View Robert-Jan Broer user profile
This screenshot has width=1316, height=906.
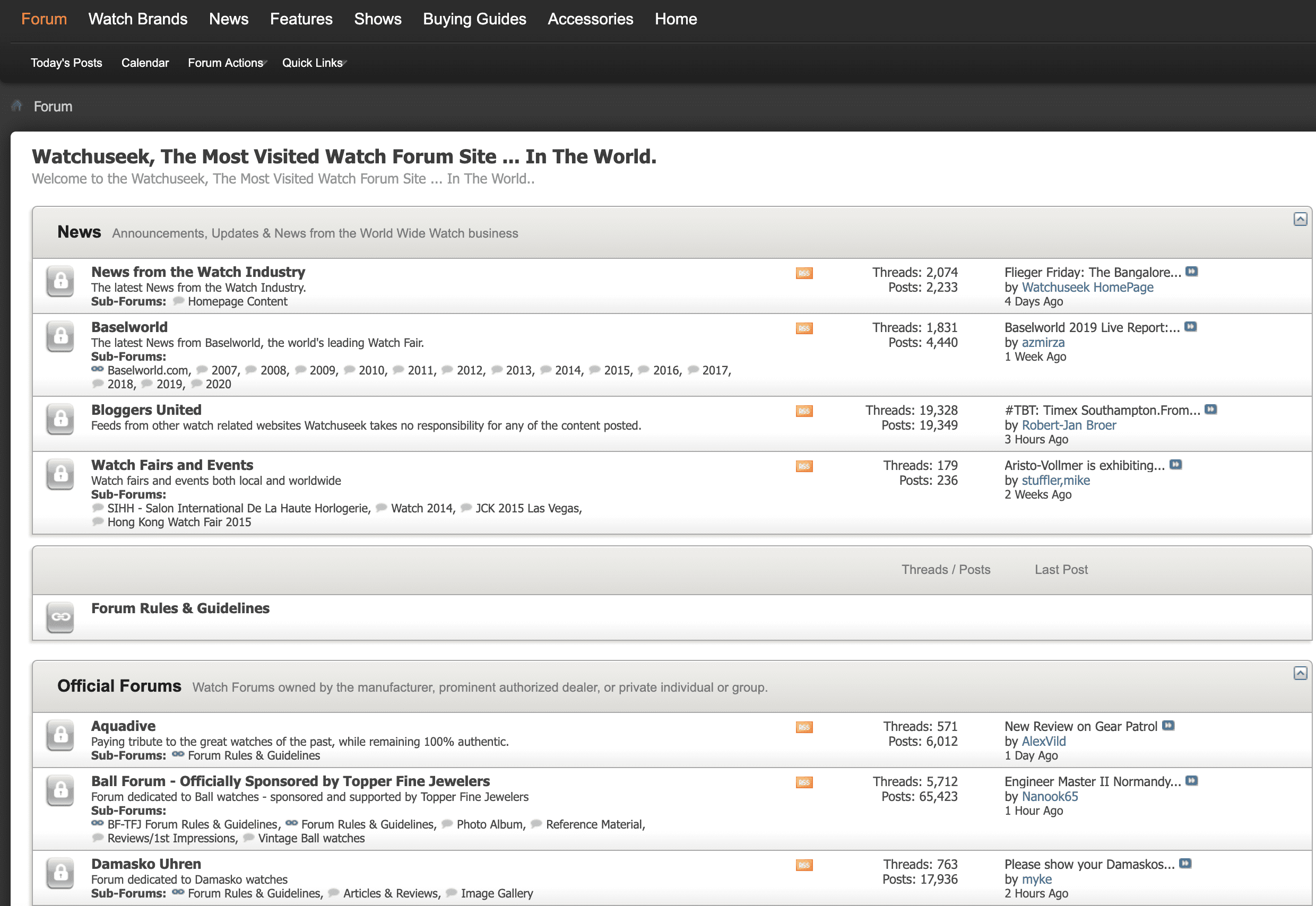(1069, 425)
